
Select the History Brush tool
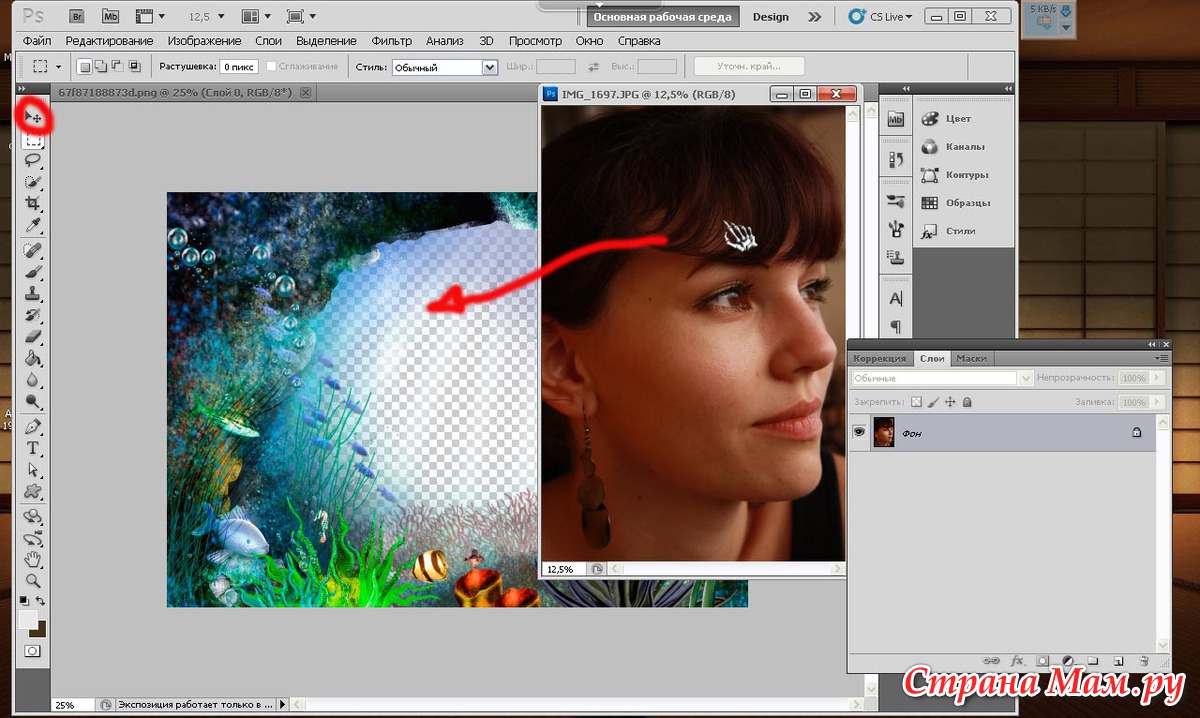[x=33, y=315]
